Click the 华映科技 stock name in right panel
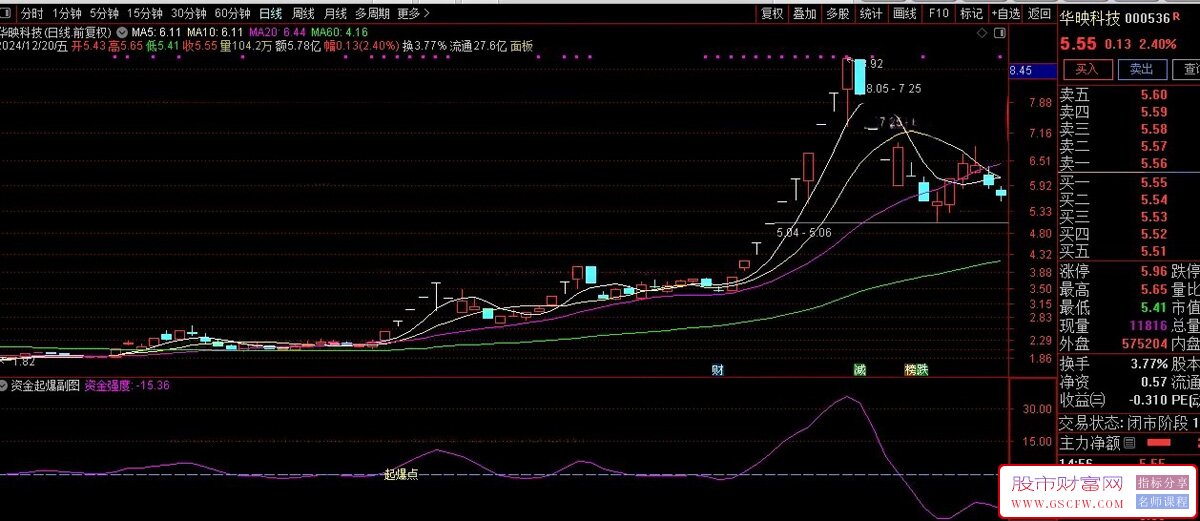 (1091, 17)
